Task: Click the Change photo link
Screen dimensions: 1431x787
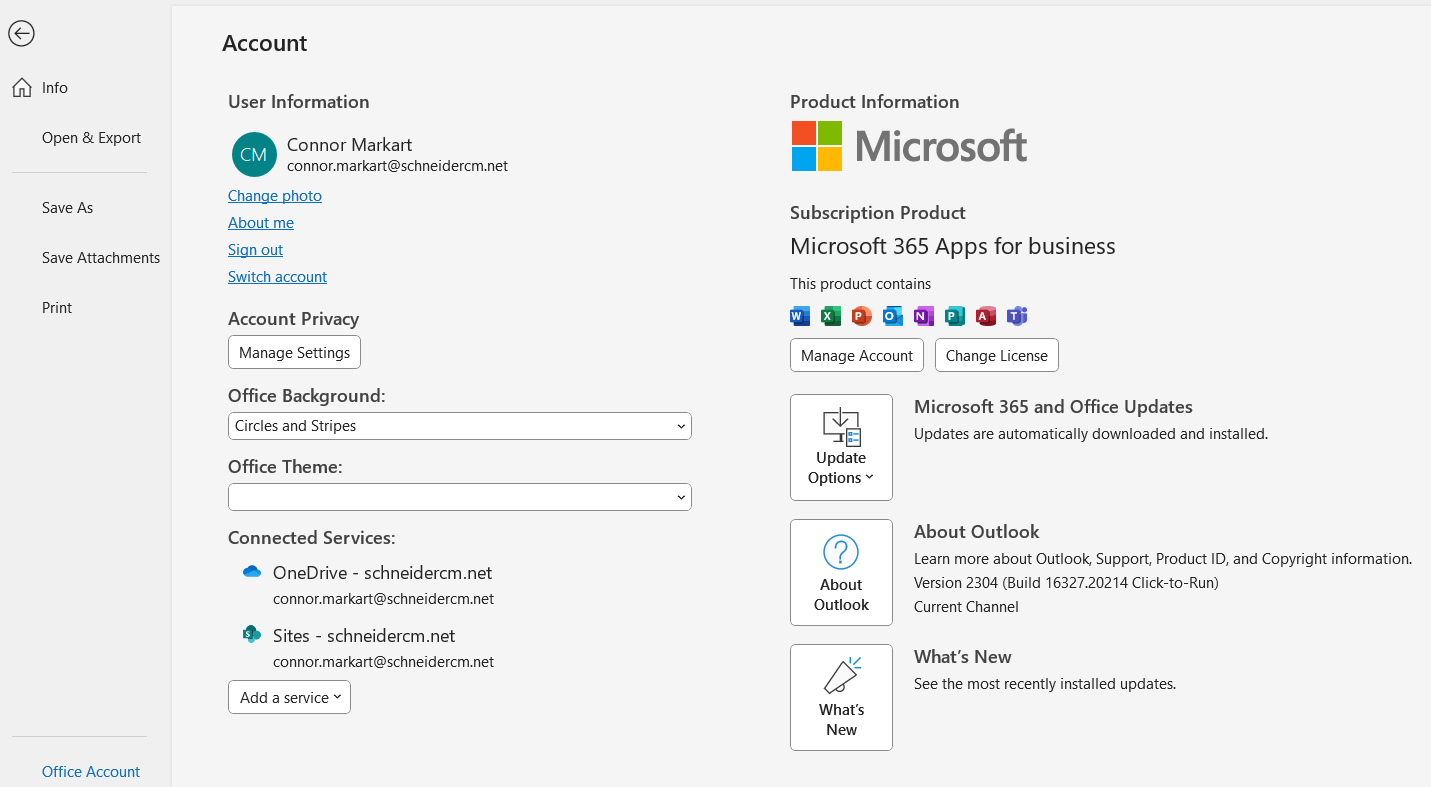Action: (275, 196)
